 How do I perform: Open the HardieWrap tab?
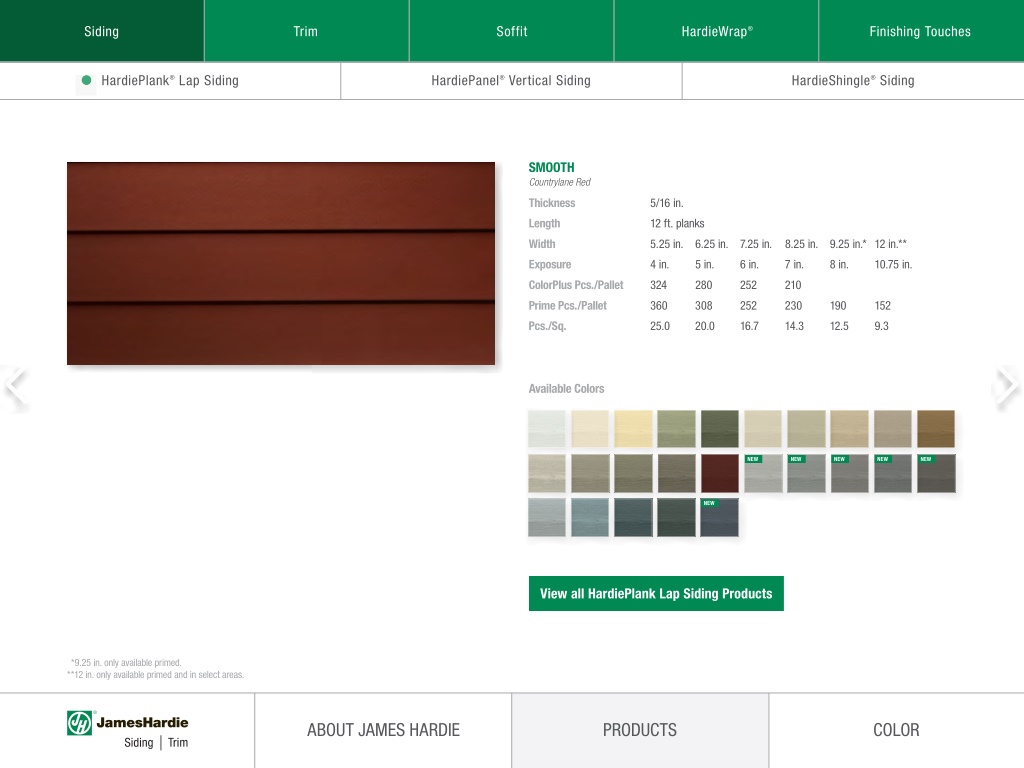pos(716,31)
